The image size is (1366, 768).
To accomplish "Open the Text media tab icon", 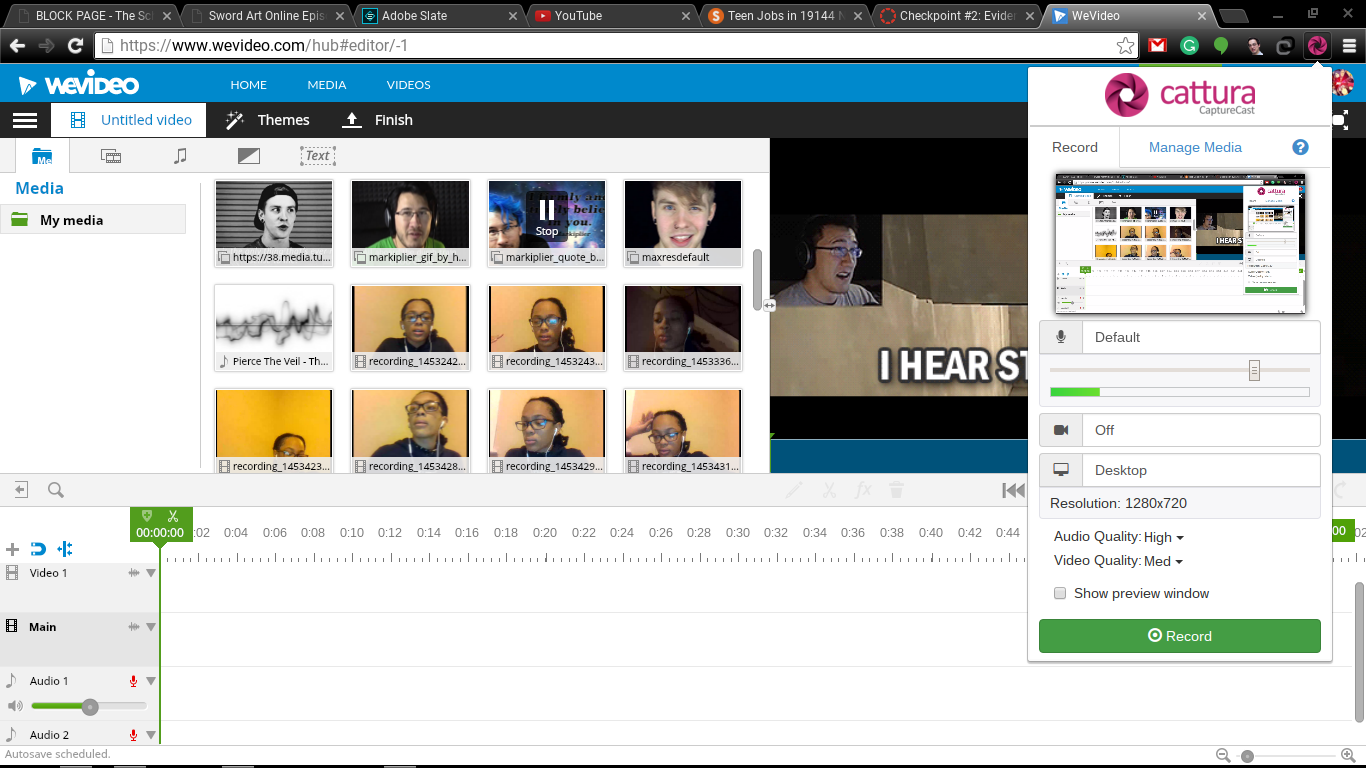I will pyautogui.click(x=317, y=155).
